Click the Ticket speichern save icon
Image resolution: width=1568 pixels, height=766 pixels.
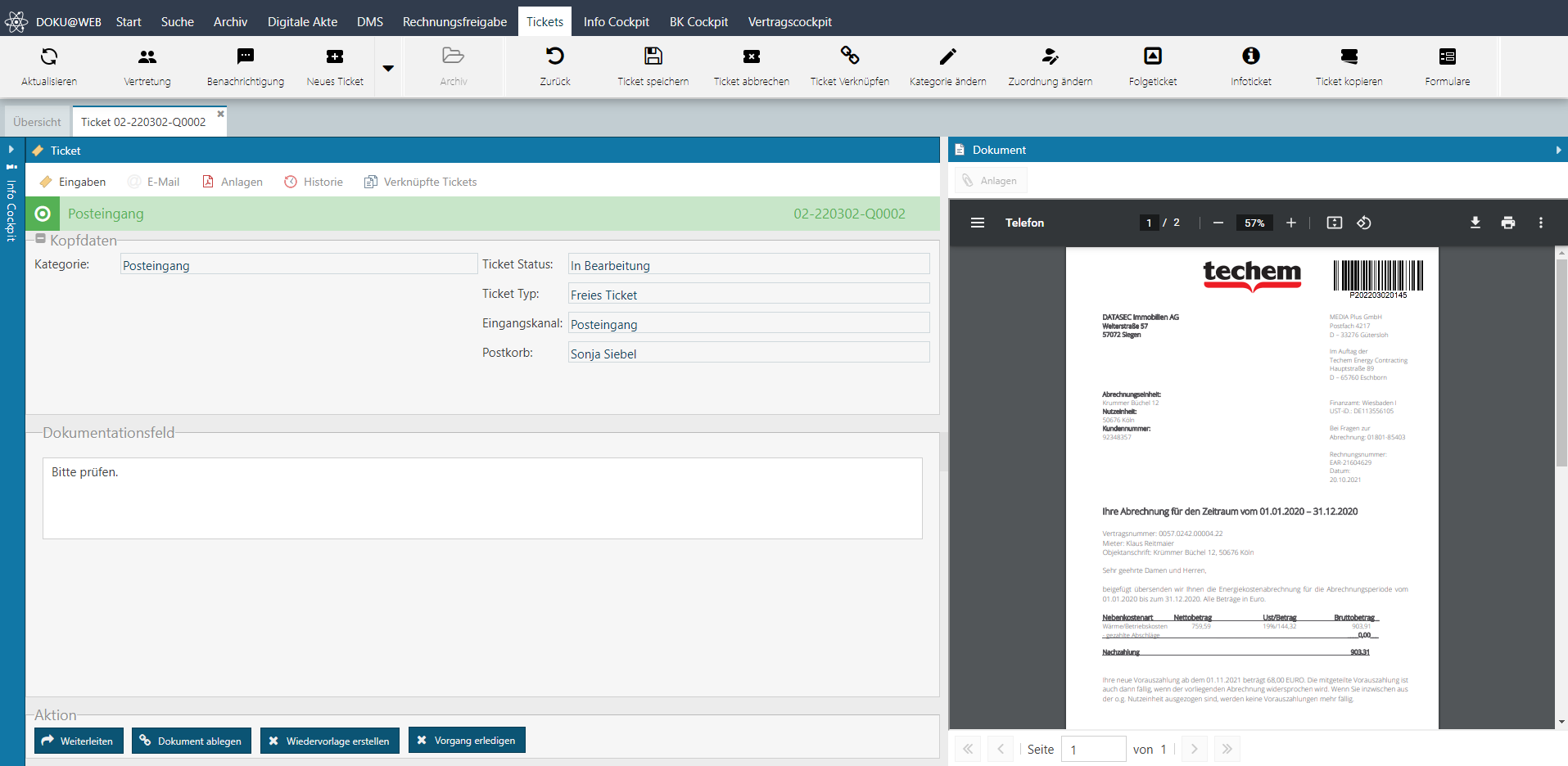point(653,56)
